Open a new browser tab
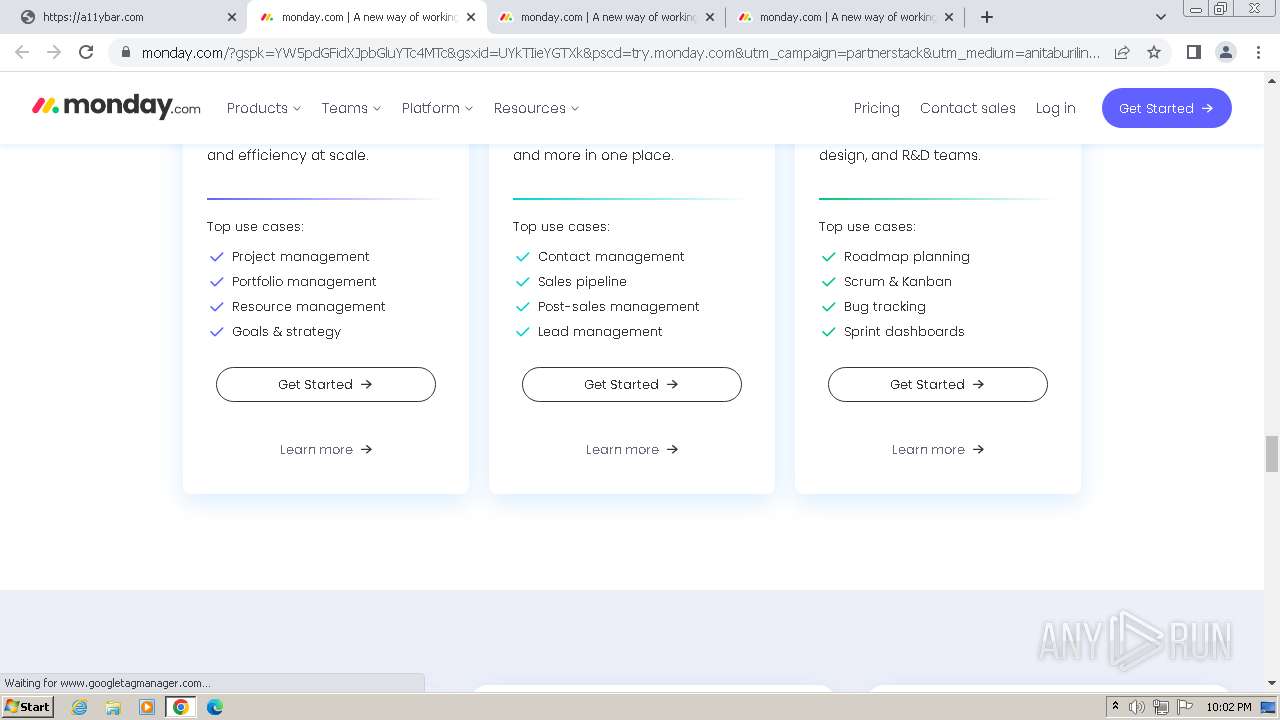1280x720 pixels. pos(987,17)
